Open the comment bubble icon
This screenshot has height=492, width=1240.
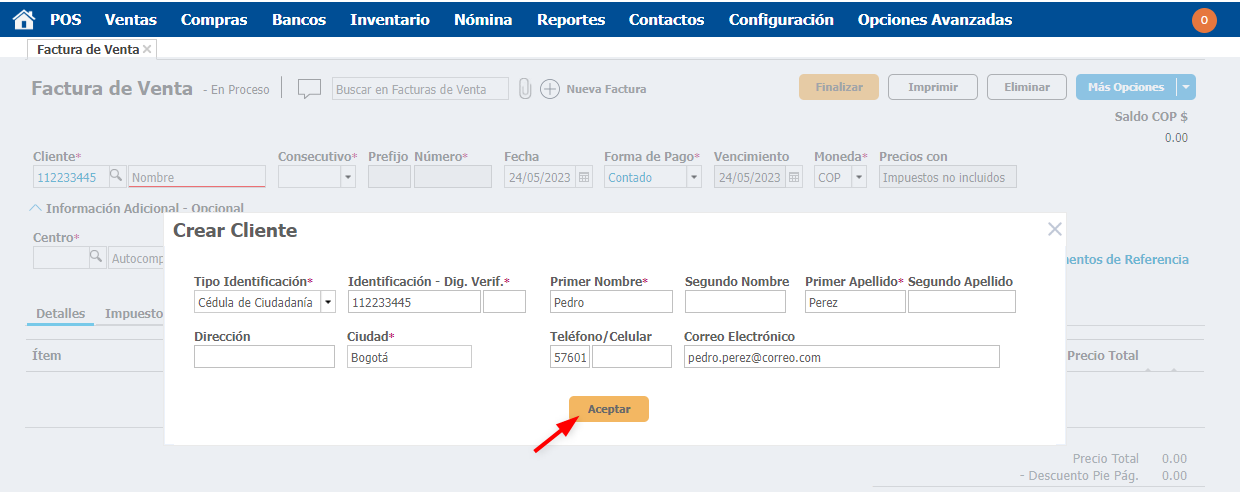(x=309, y=89)
